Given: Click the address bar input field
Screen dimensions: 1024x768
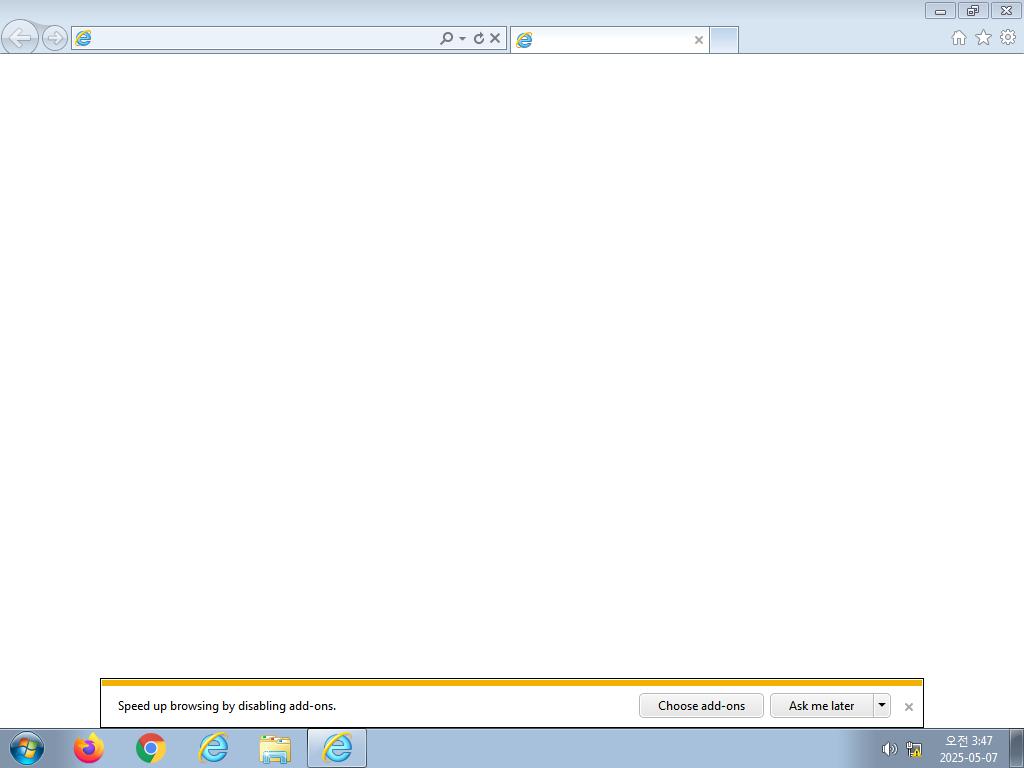Looking at the screenshot, I should 264,38.
